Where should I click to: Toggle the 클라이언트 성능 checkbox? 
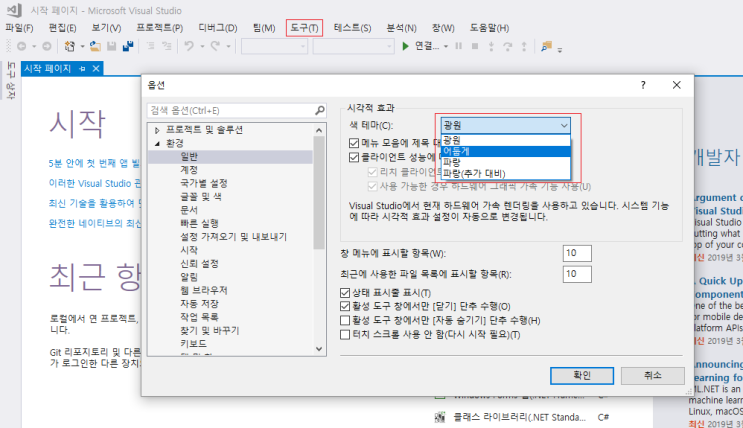pos(354,157)
